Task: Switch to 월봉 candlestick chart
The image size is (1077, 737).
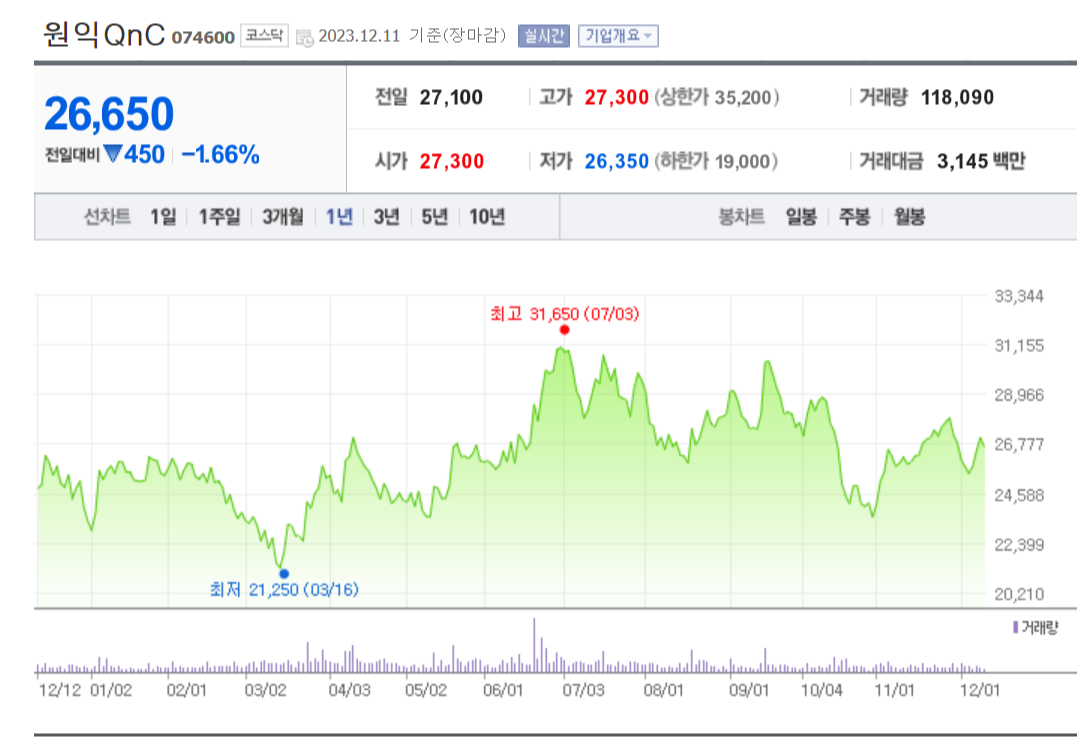Action: coord(909,217)
